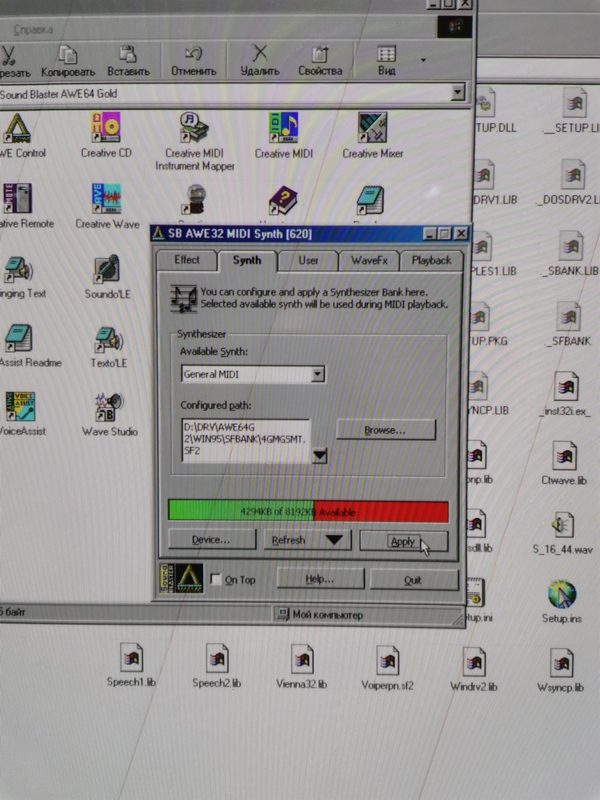
Task: Click the Device... button
Action: (211, 539)
